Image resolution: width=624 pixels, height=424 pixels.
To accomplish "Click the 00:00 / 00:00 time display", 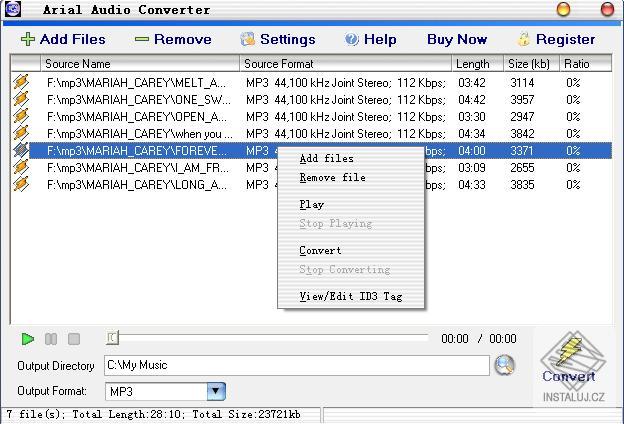I will pos(479,339).
